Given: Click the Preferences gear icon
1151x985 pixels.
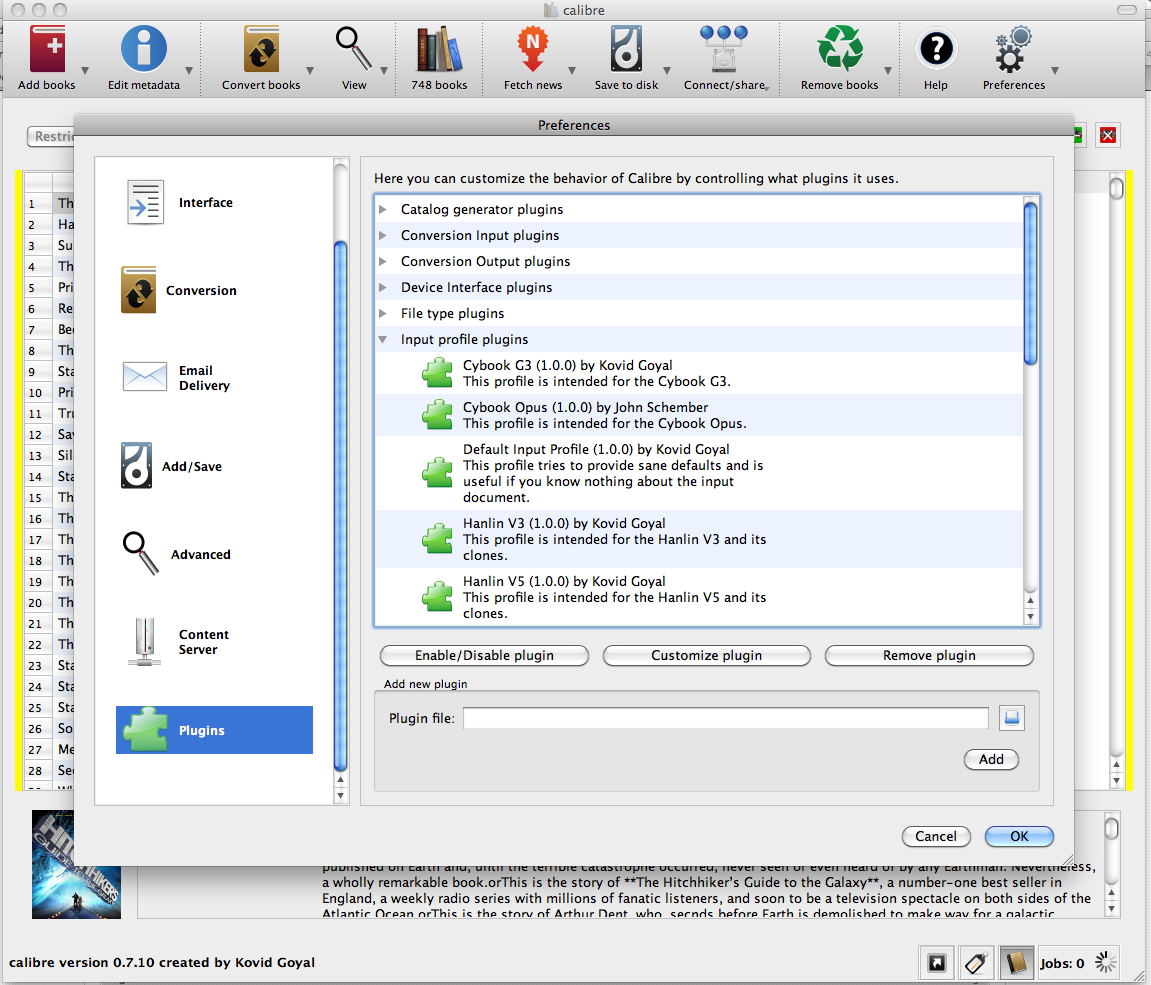Looking at the screenshot, I should [1013, 48].
